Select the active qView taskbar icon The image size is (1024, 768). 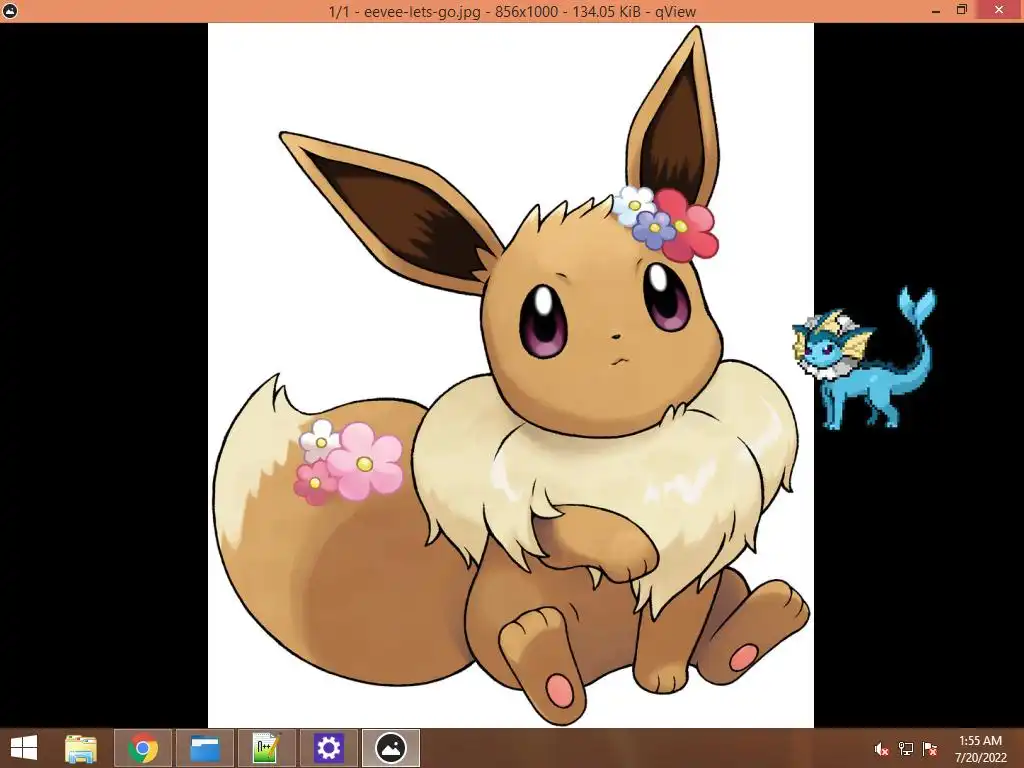pyautogui.click(x=391, y=748)
